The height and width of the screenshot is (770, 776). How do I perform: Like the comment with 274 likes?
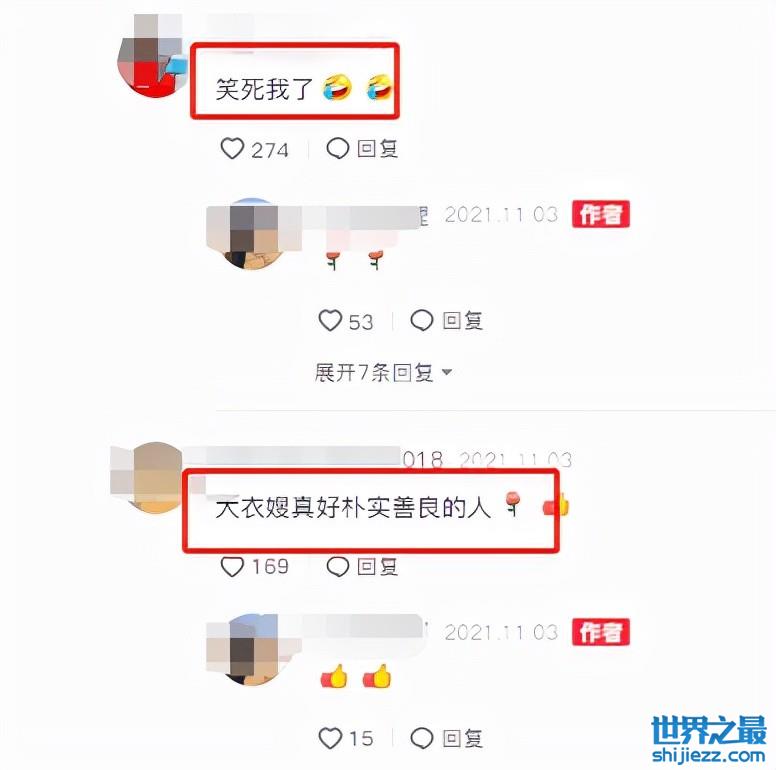(232, 148)
